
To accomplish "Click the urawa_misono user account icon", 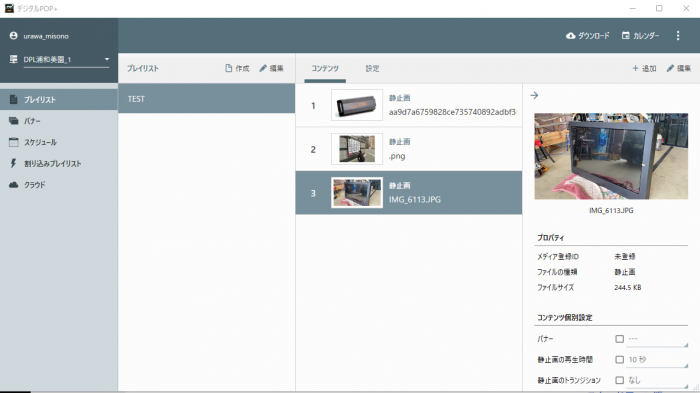I will [x=13, y=36].
